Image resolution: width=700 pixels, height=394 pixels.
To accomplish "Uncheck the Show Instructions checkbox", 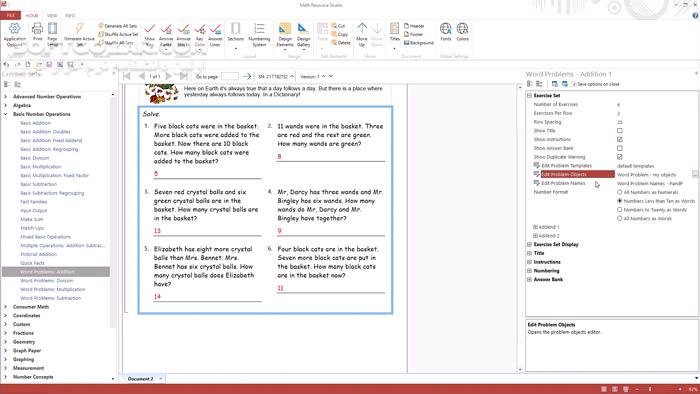I will coord(620,140).
